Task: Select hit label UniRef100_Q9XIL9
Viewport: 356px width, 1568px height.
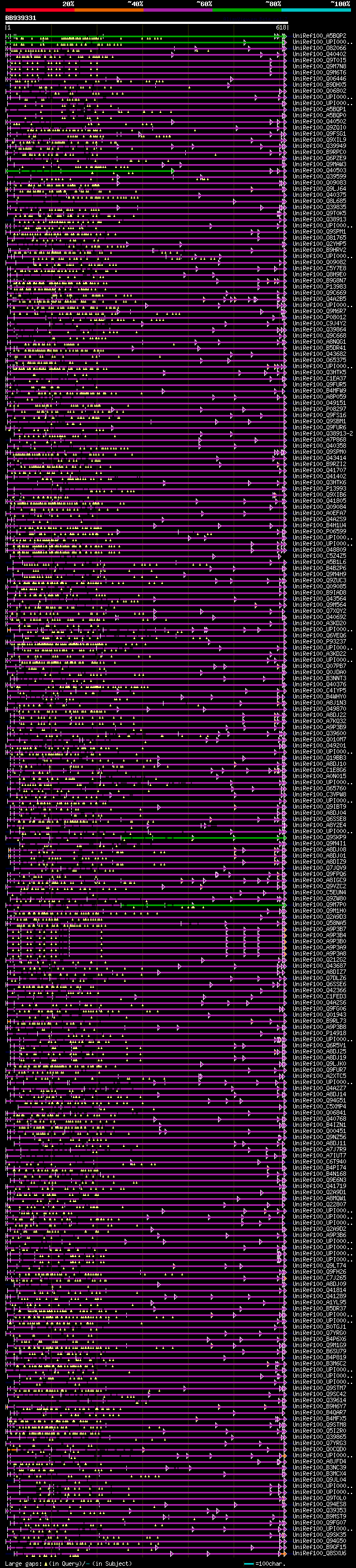Action: coord(319,140)
